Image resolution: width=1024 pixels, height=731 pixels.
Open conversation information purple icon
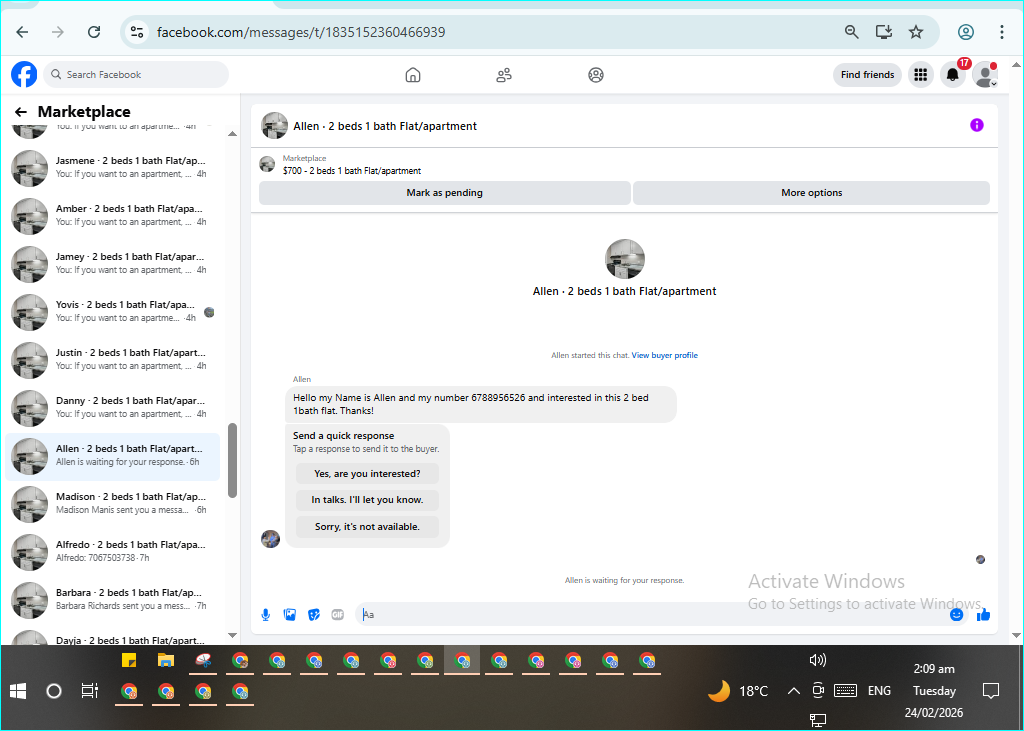pos(976,125)
